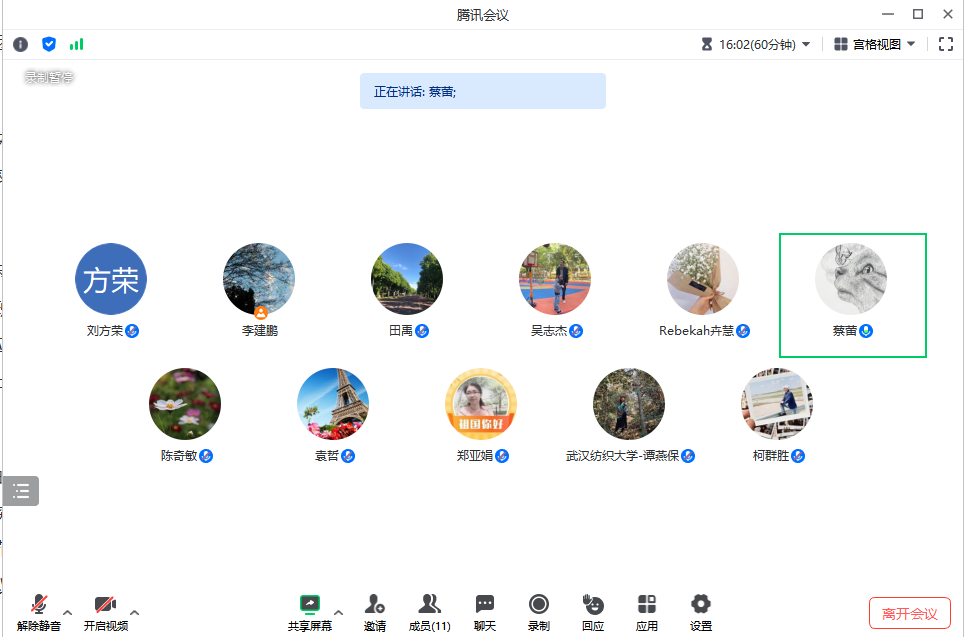Open the Reactions (回应) menu

(x=593, y=611)
